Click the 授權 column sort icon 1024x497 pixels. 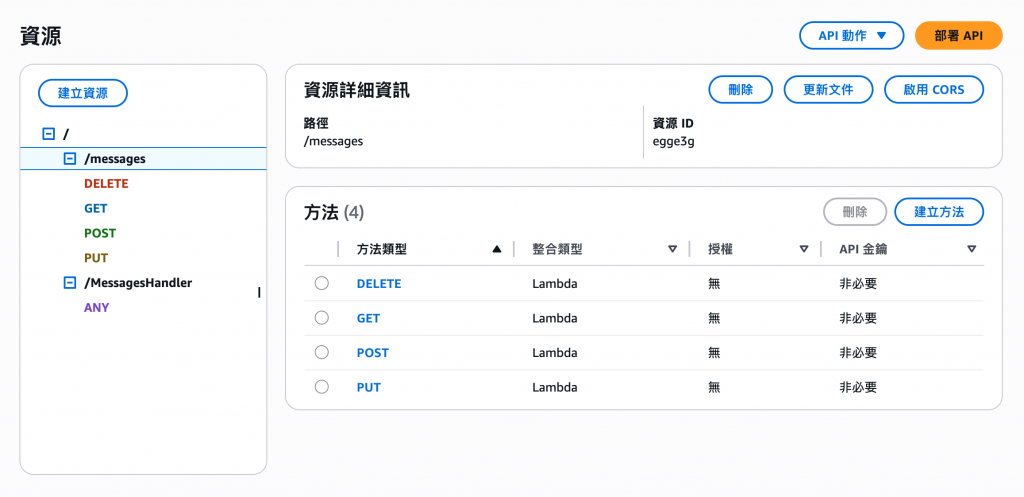tap(804, 249)
